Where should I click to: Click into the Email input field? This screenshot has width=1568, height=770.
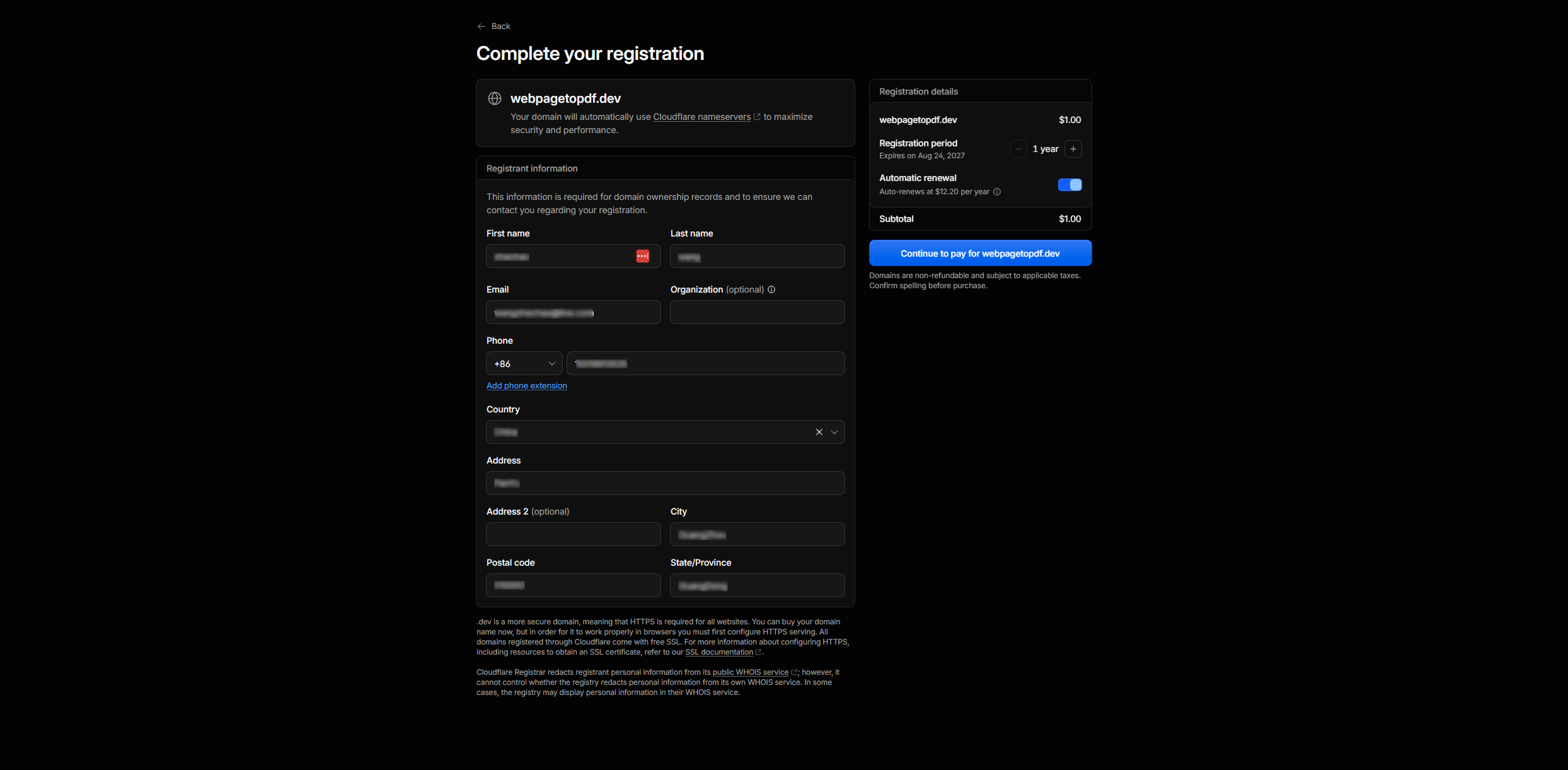click(574, 312)
